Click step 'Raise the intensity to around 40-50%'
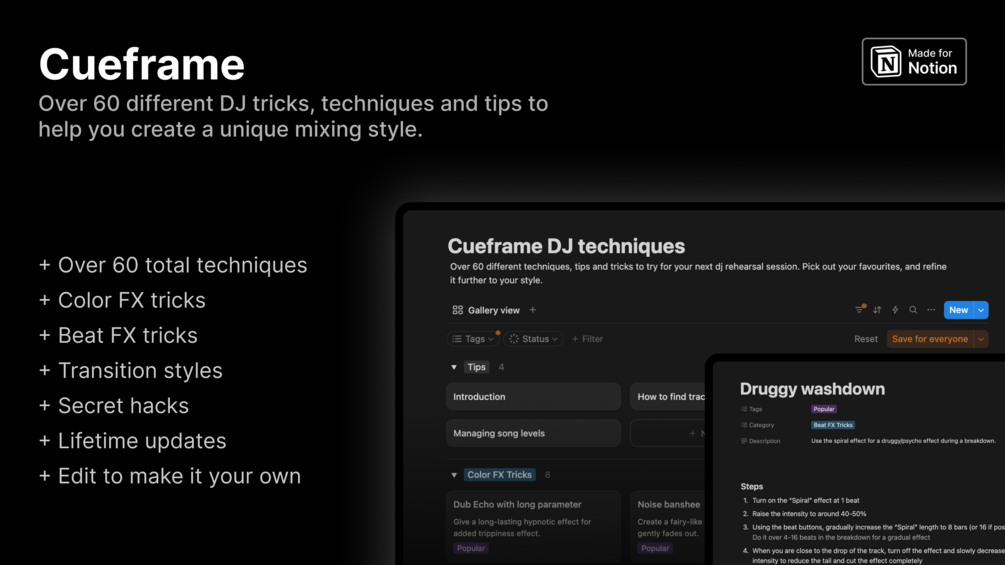Screen dimensions: 1005x565 809,514
